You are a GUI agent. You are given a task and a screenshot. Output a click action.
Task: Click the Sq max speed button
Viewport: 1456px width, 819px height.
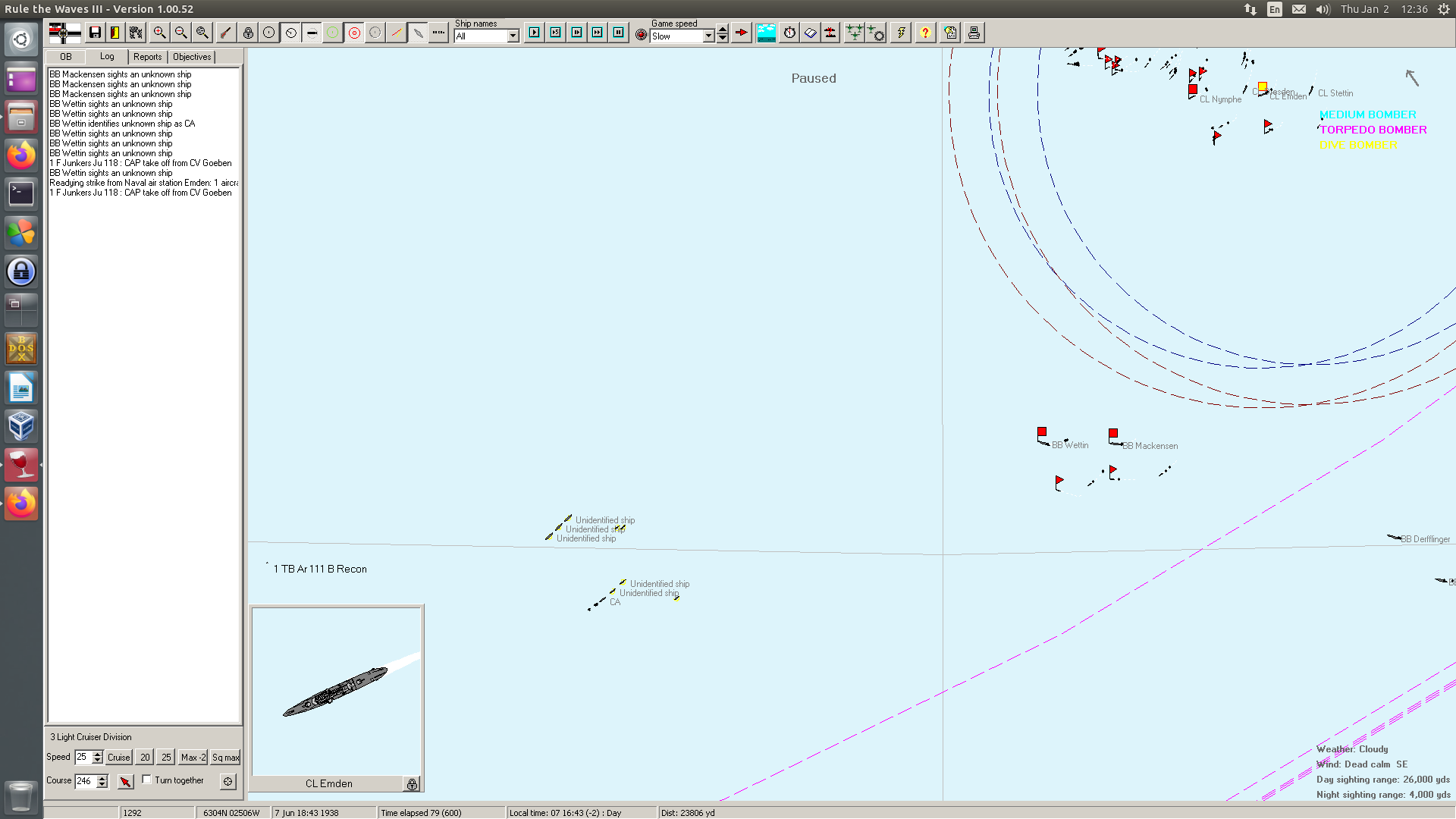[x=225, y=757]
